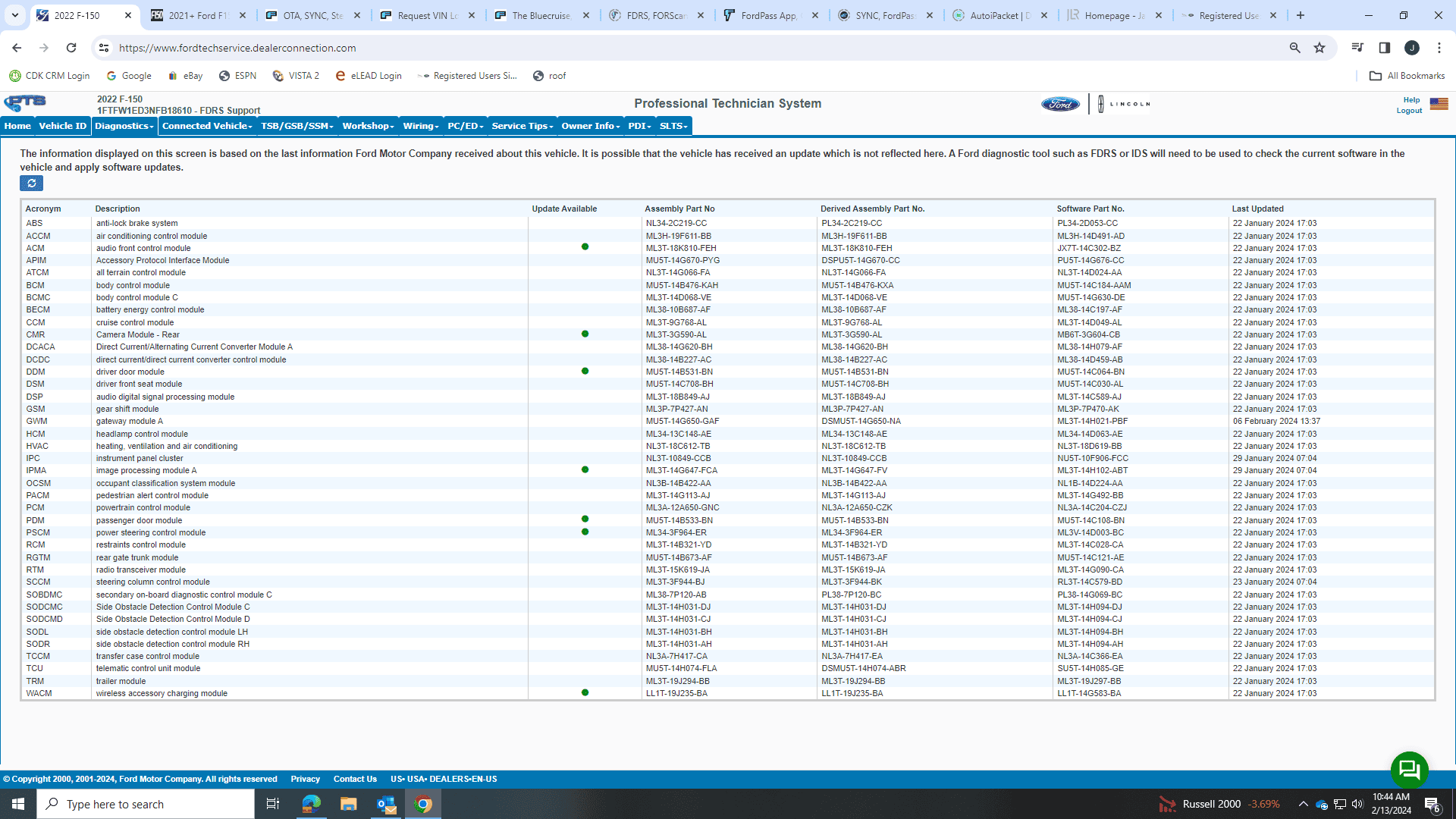Click the PTS logo
The height and width of the screenshot is (819, 1456).
tap(24, 103)
